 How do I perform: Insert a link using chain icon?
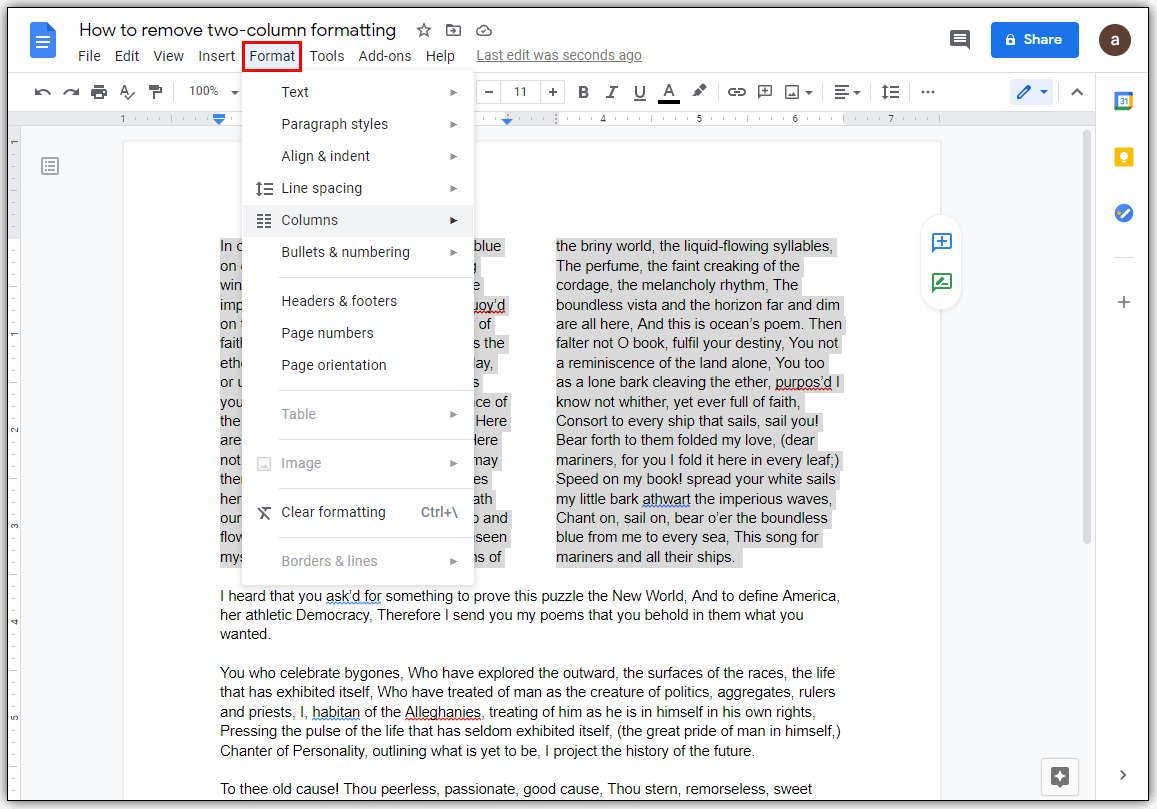[x=736, y=92]
